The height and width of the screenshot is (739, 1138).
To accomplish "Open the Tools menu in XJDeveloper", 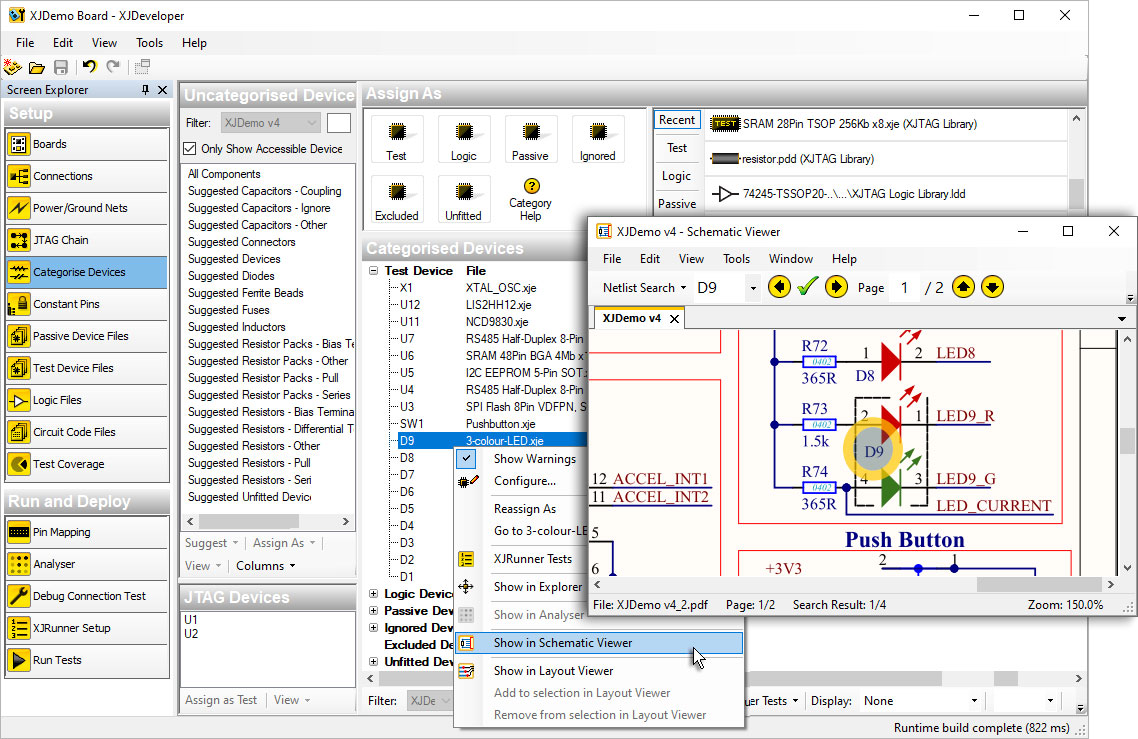I will [x=150, y=43].
